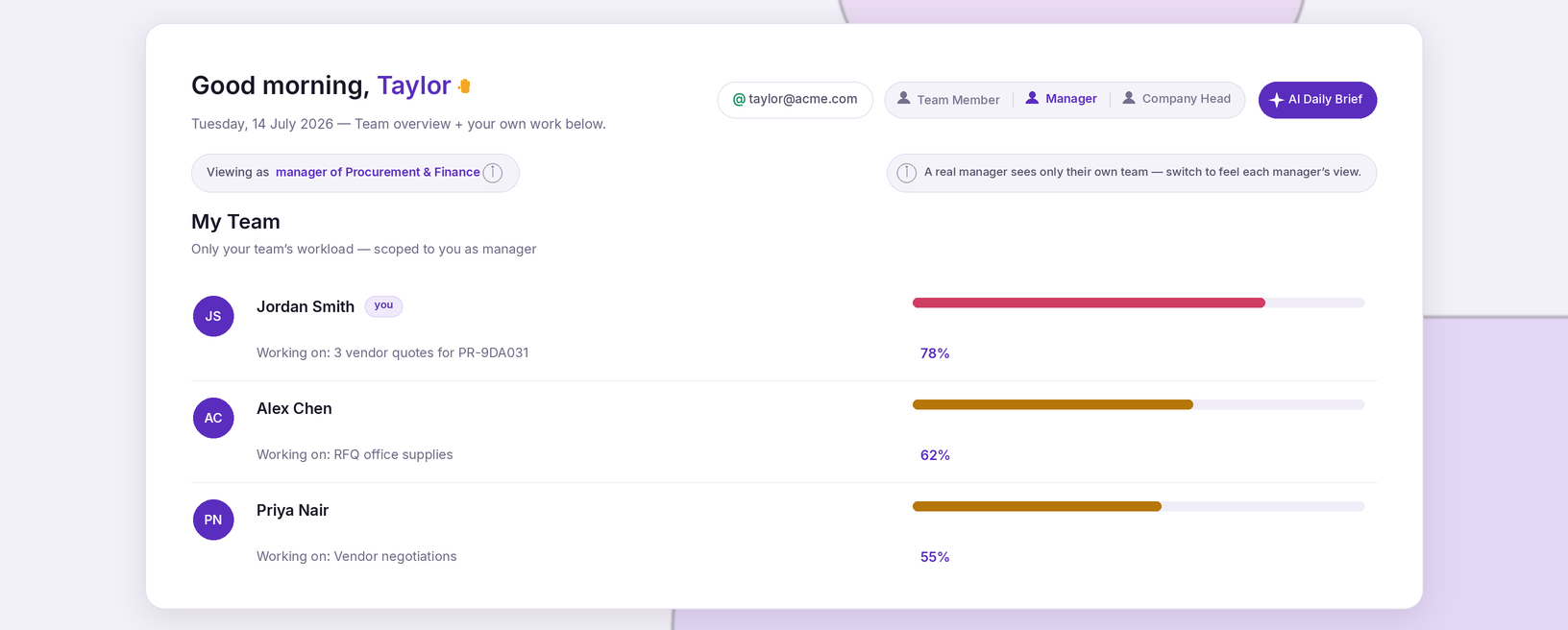This screenshot has width=1568, height=630.
Task: Click the AC avatar for Alex Chen
Action: tap(213, 418)
